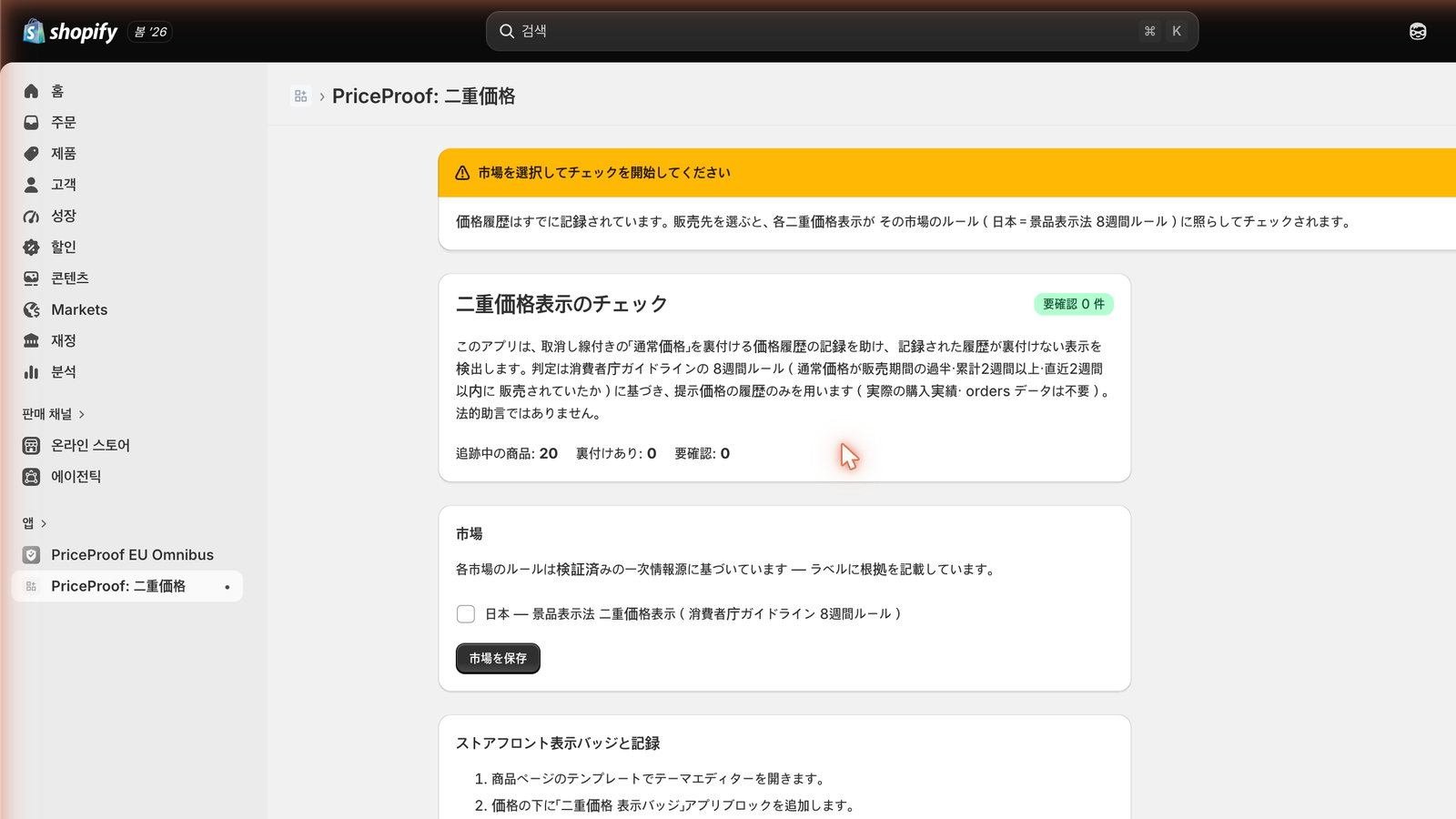
Task: Select the 주문 orders icon
Action: (31, 122)
